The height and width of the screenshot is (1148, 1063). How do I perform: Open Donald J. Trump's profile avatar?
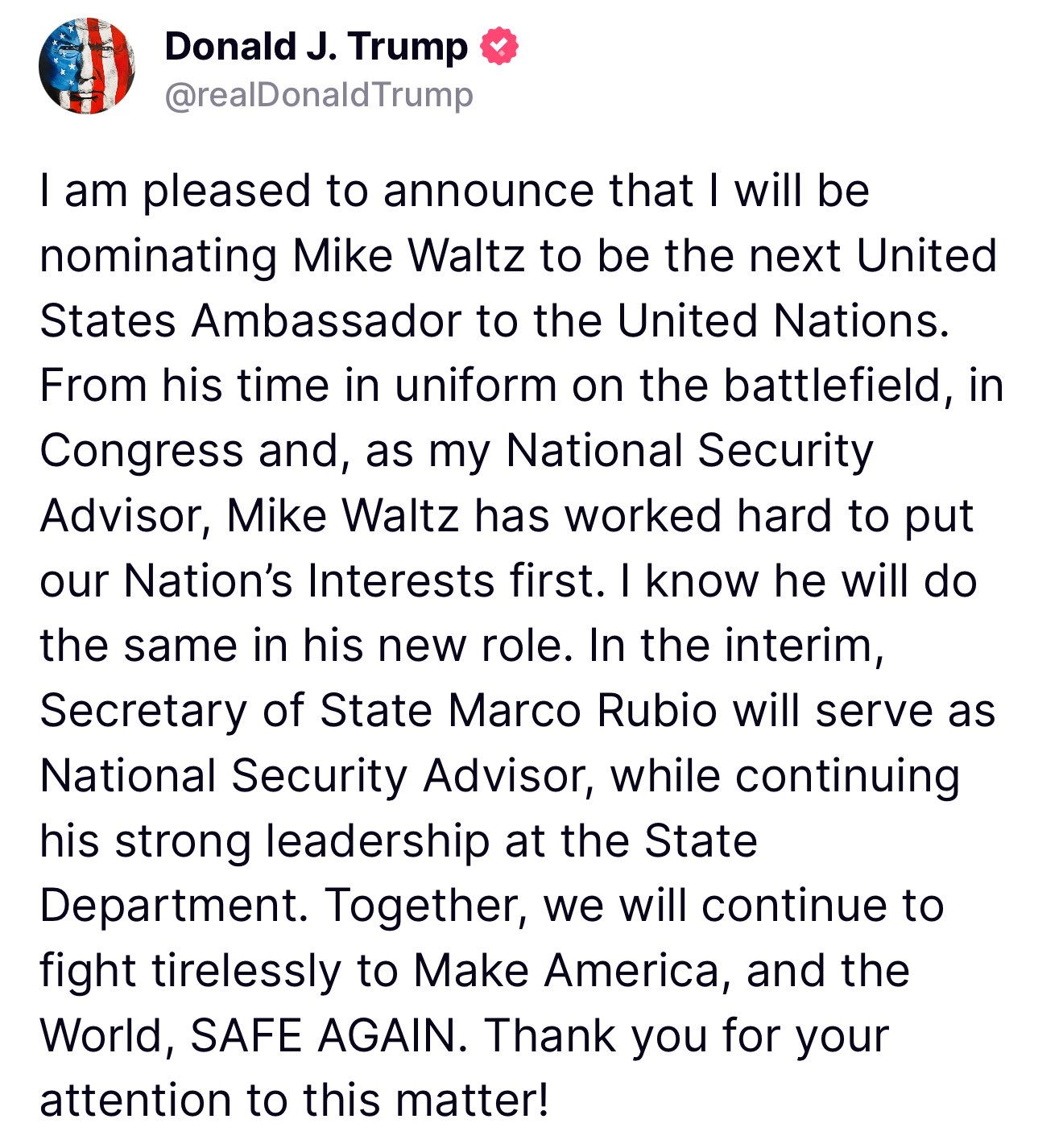[87, 66]
